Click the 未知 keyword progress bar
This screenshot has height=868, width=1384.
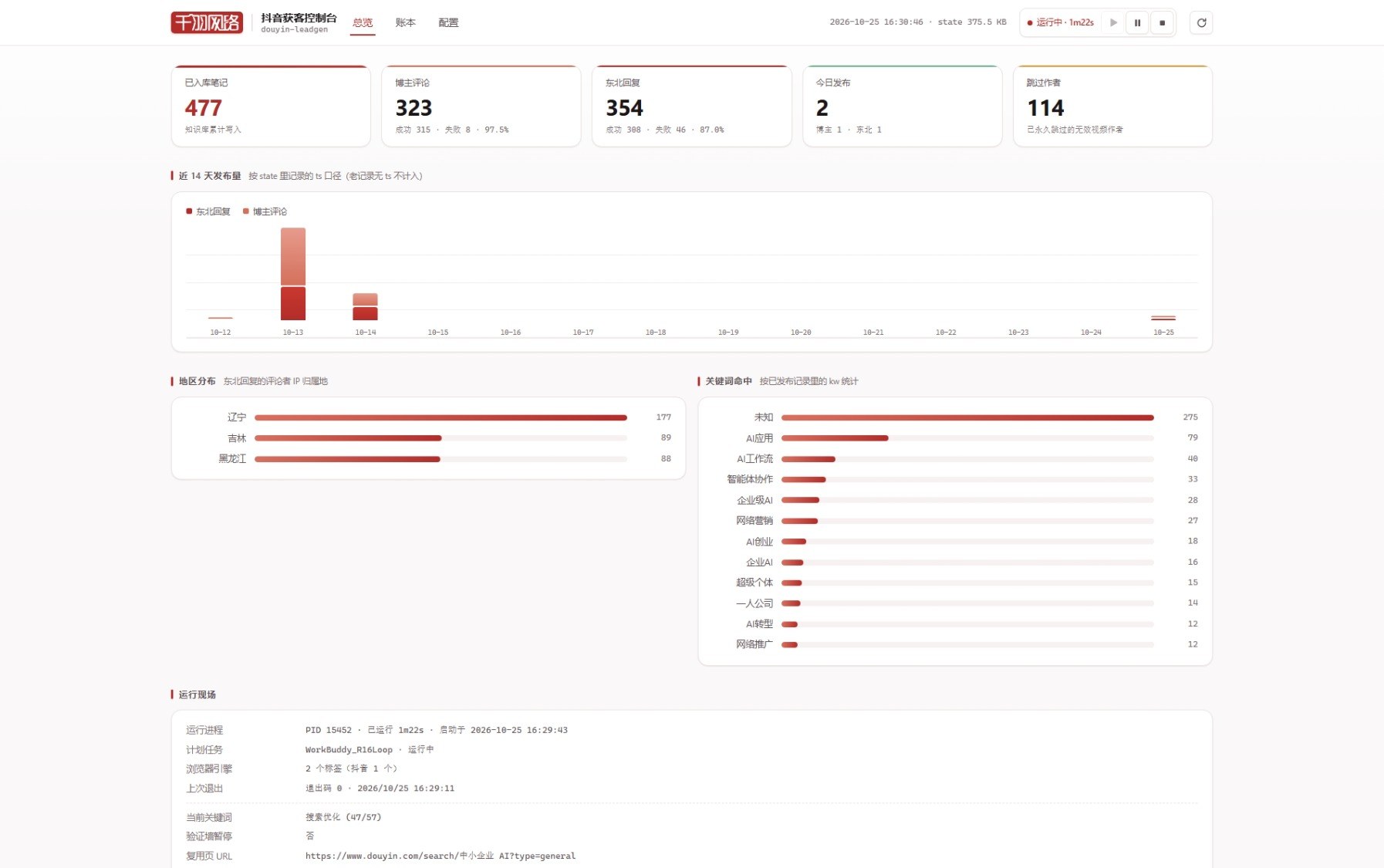point(967,417)
